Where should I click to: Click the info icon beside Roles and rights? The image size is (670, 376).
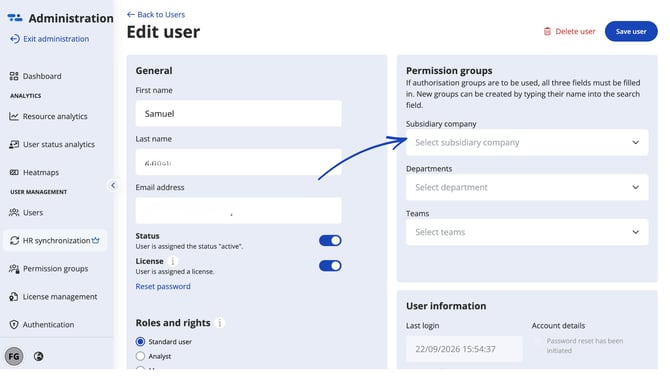click(x=220, y=323)
